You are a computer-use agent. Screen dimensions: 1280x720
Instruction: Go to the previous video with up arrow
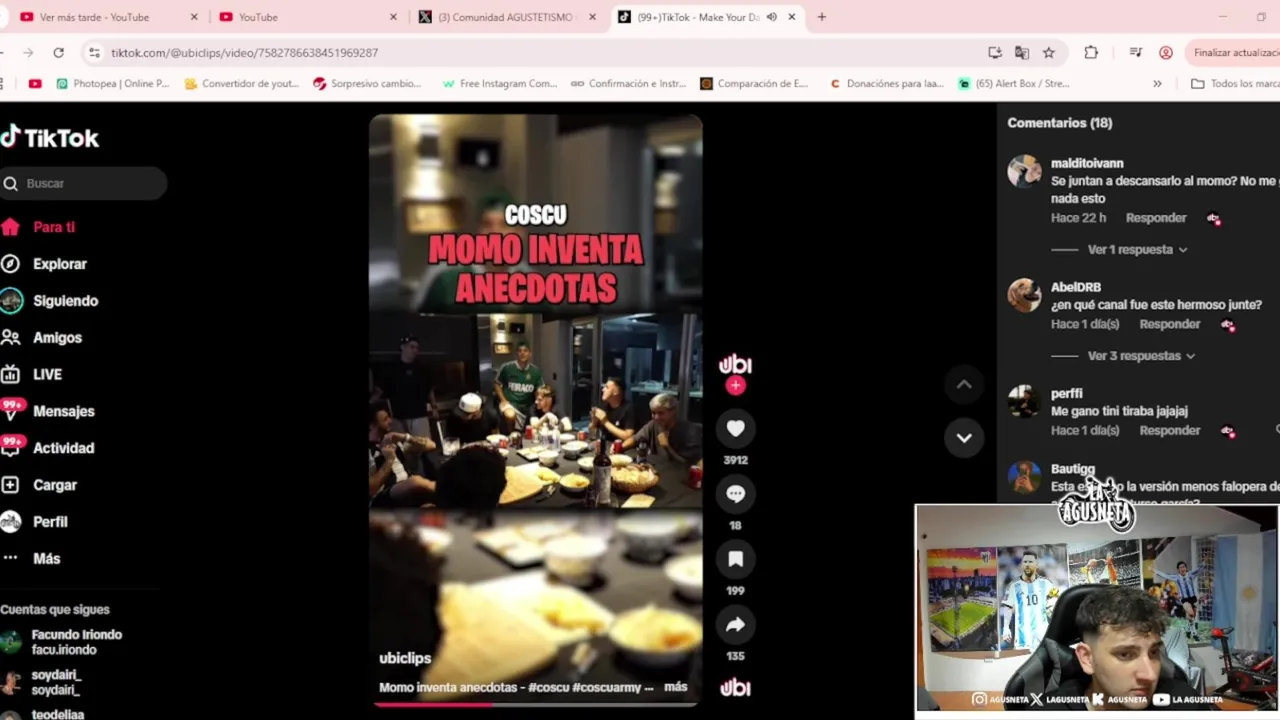tap(964, 384)
